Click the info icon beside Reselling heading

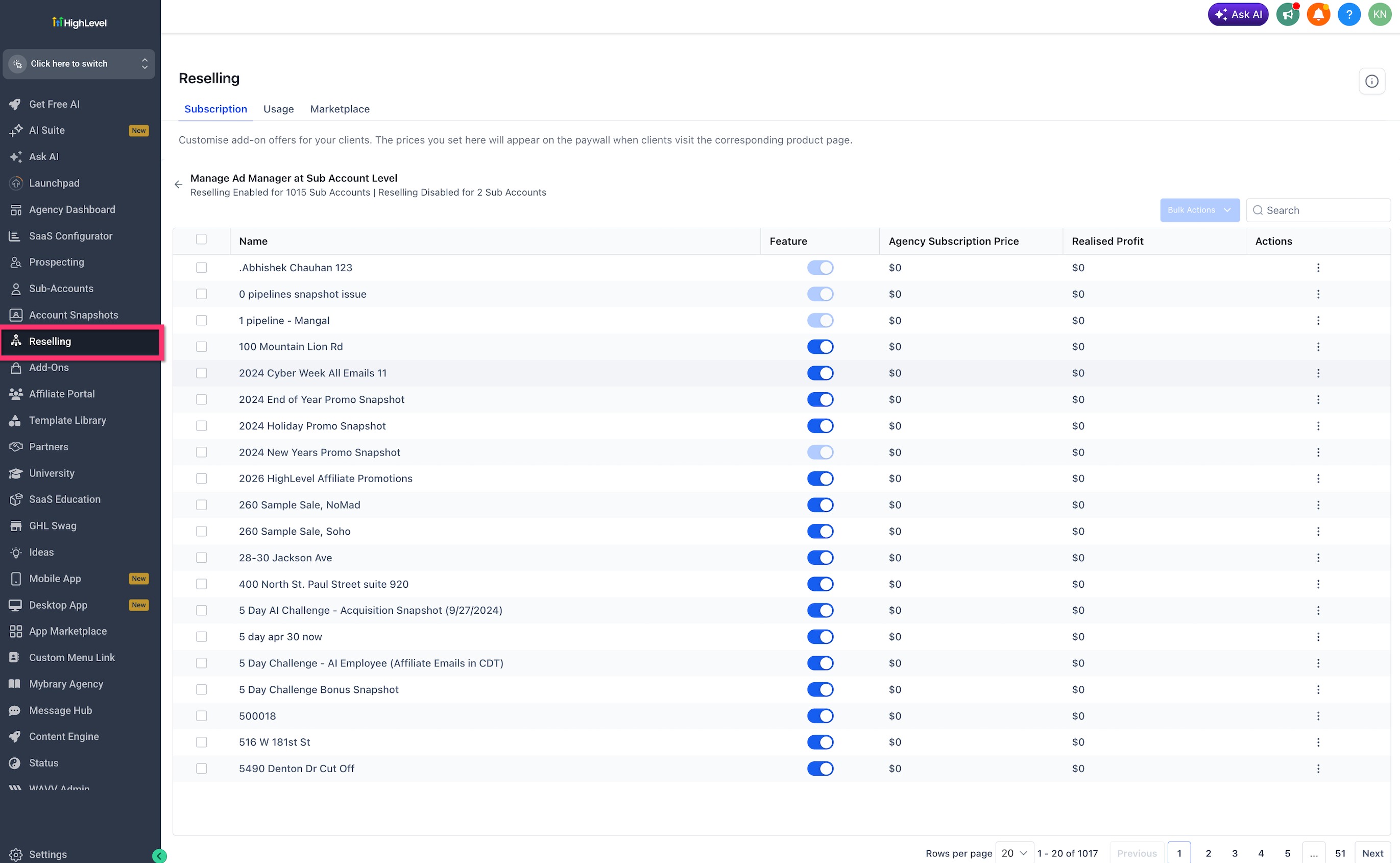coord(1371,81)
